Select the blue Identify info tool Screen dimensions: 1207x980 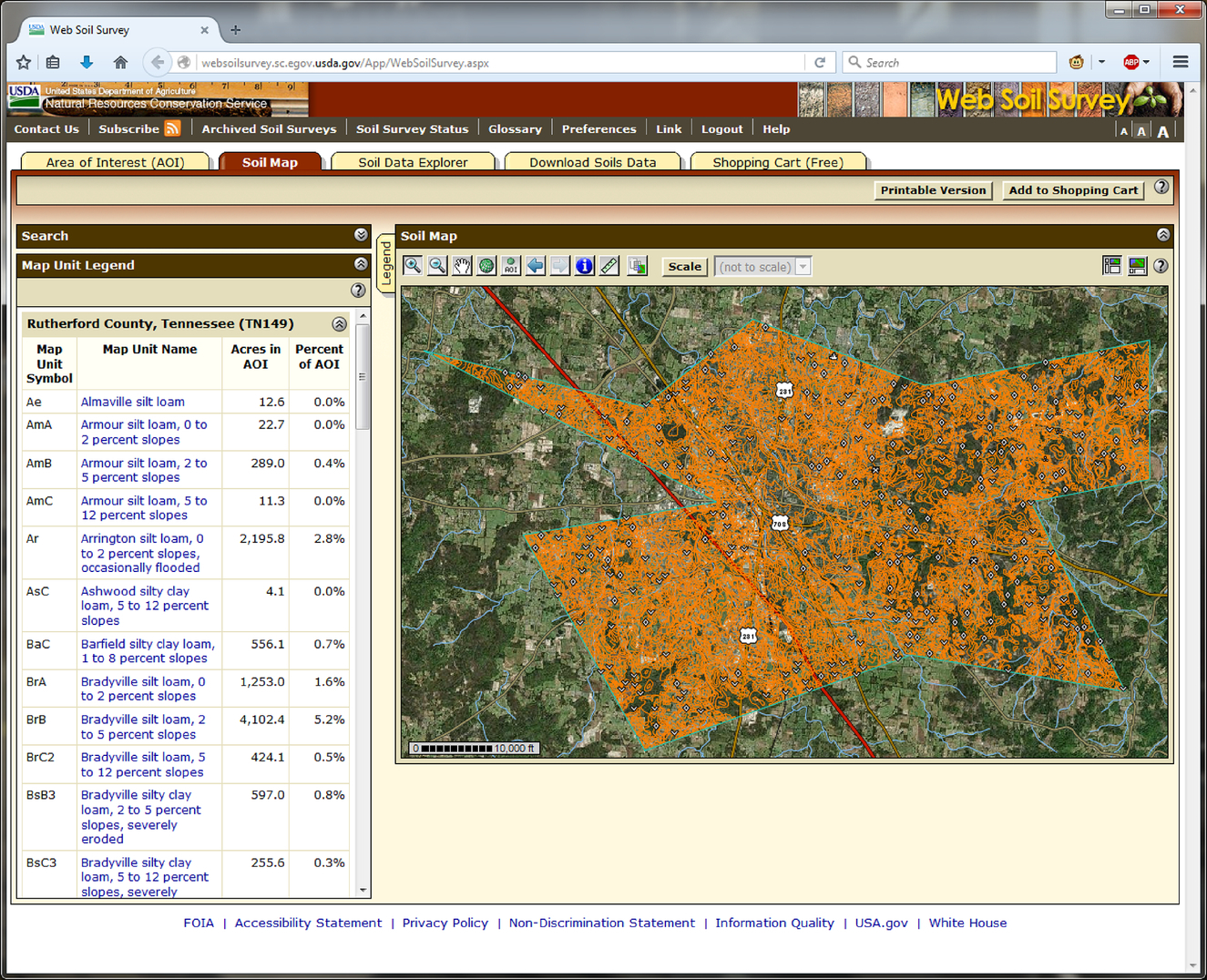point(585,266)
